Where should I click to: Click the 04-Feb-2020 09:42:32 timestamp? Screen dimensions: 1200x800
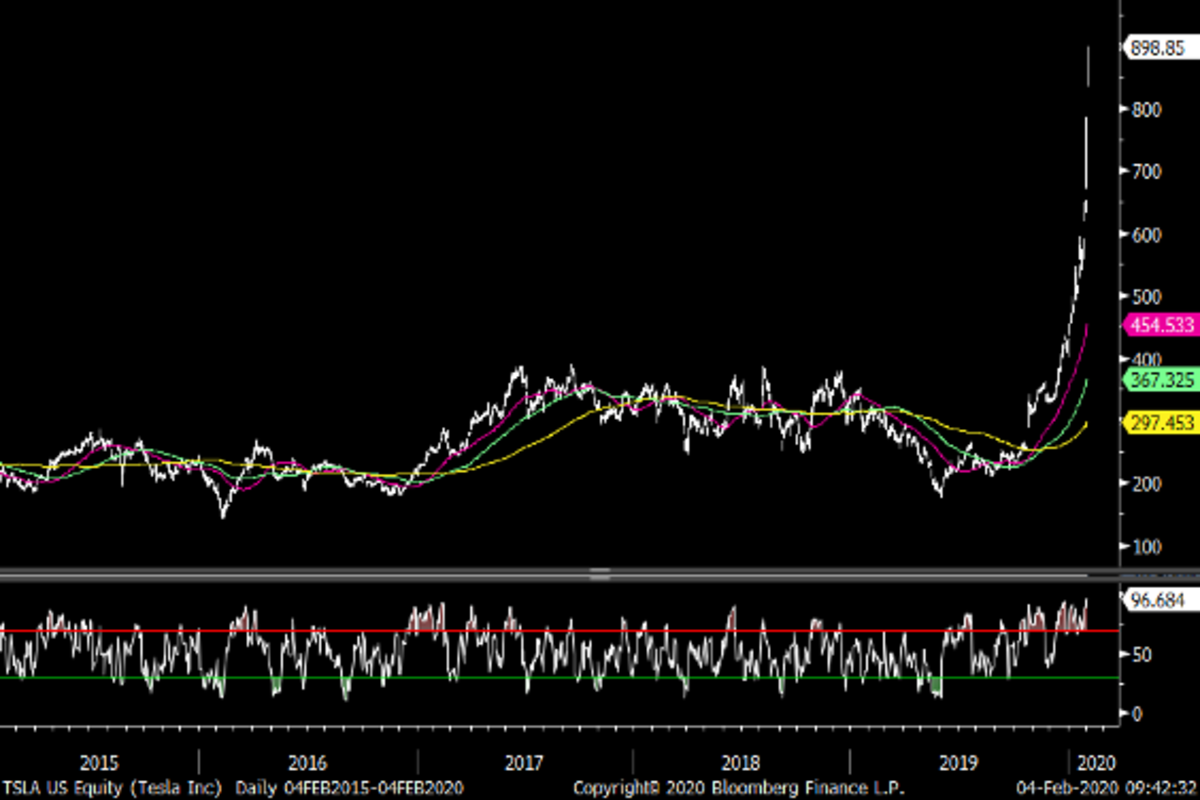[x=1107, y=788]
